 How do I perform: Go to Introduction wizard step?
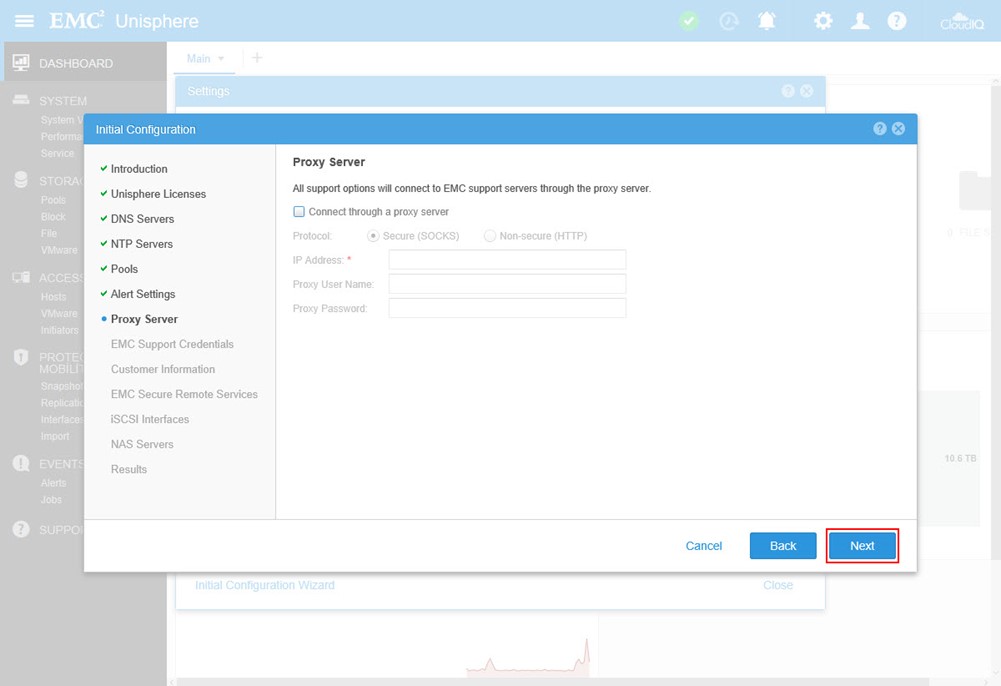[x=139, y=168]
